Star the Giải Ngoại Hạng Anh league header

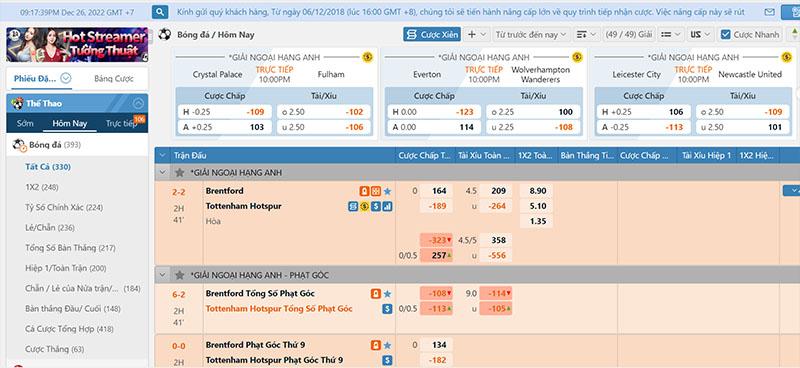[x=180, y=173]
